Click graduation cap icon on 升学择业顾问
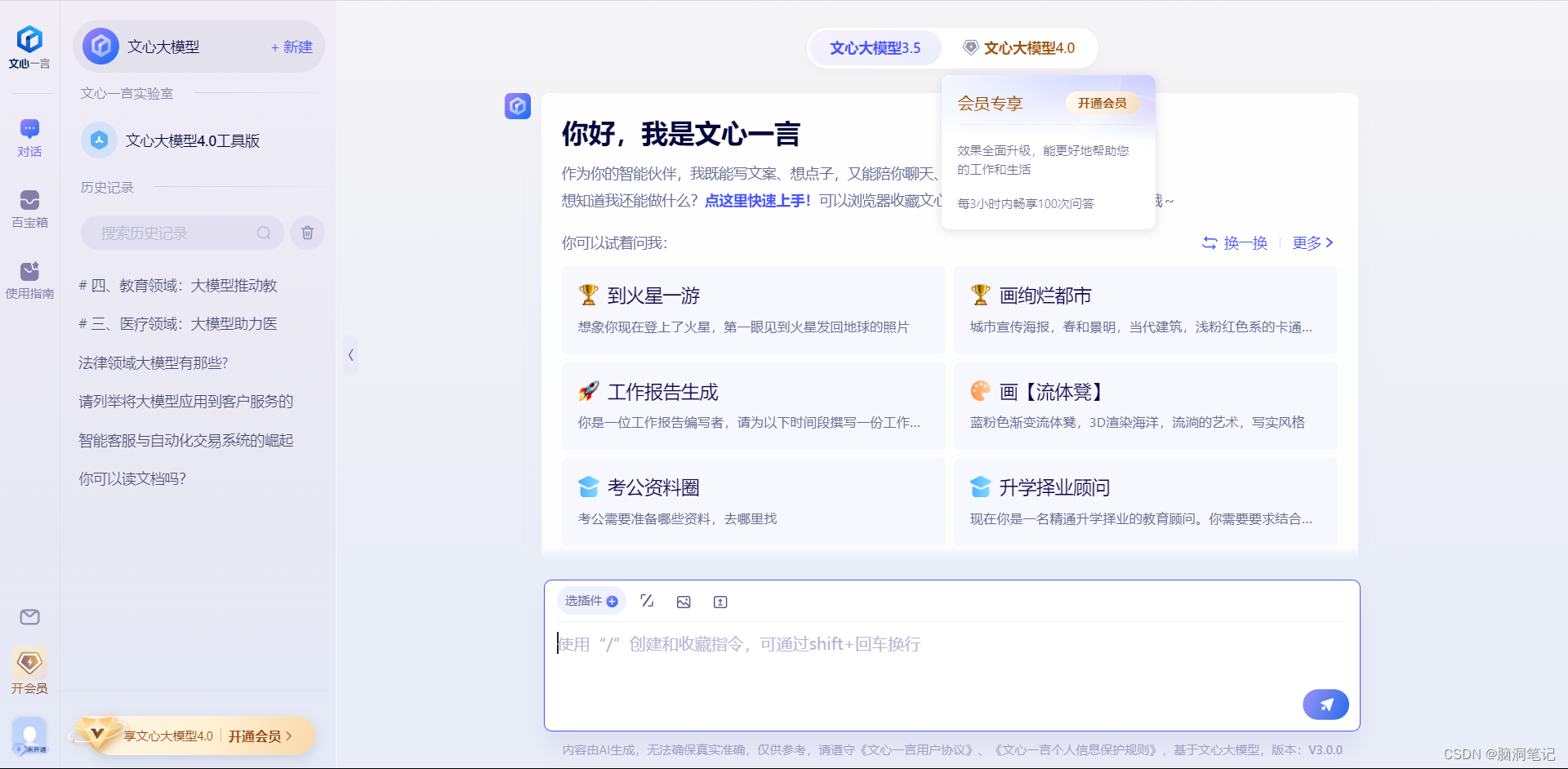 click(x=981, y=487)
